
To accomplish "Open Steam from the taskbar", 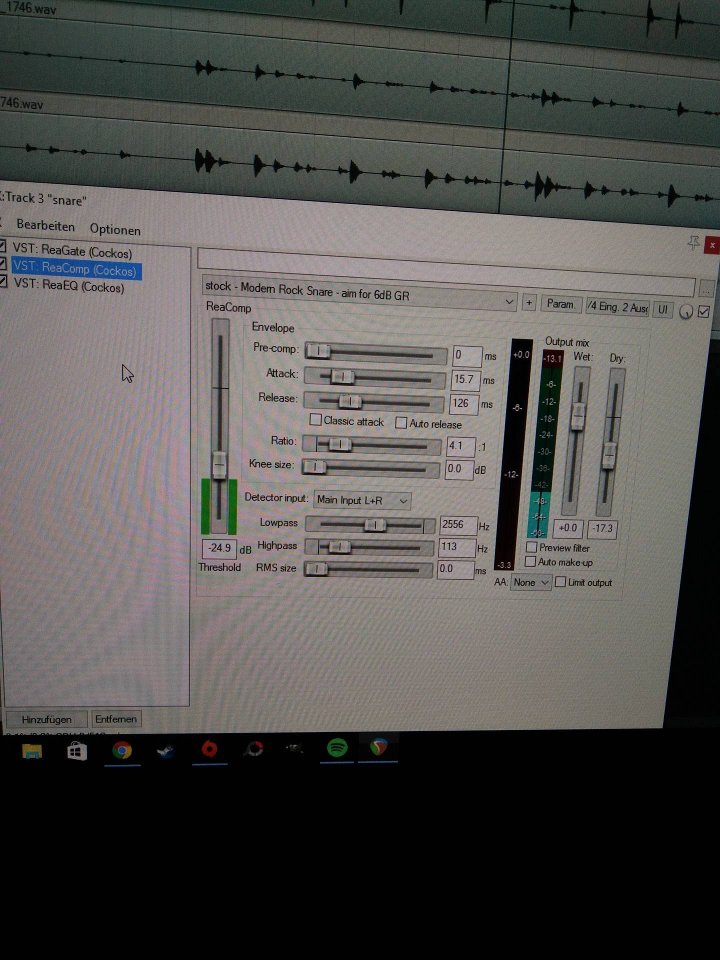I will coord(165,751).
